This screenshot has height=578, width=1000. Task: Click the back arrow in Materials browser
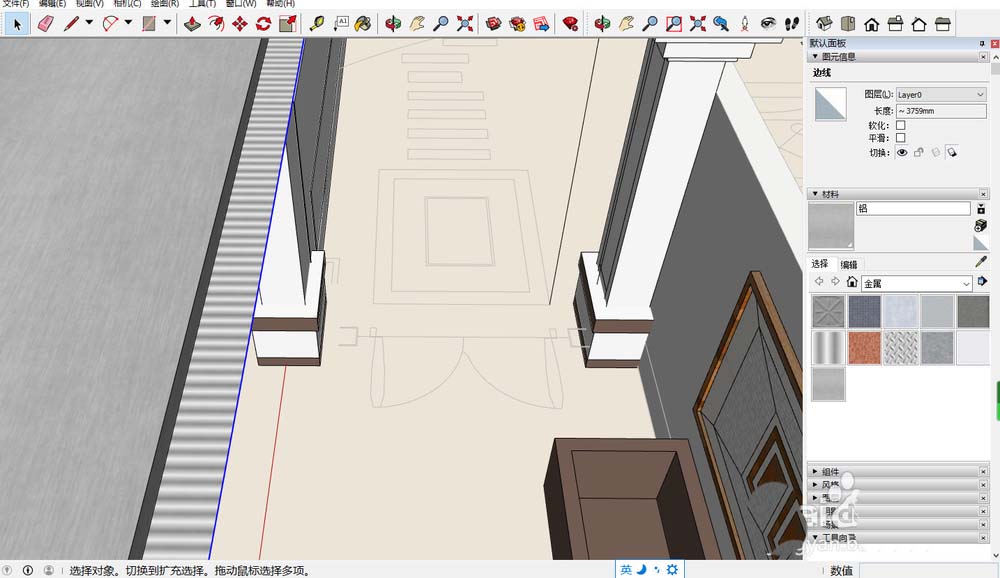point(819,279)
